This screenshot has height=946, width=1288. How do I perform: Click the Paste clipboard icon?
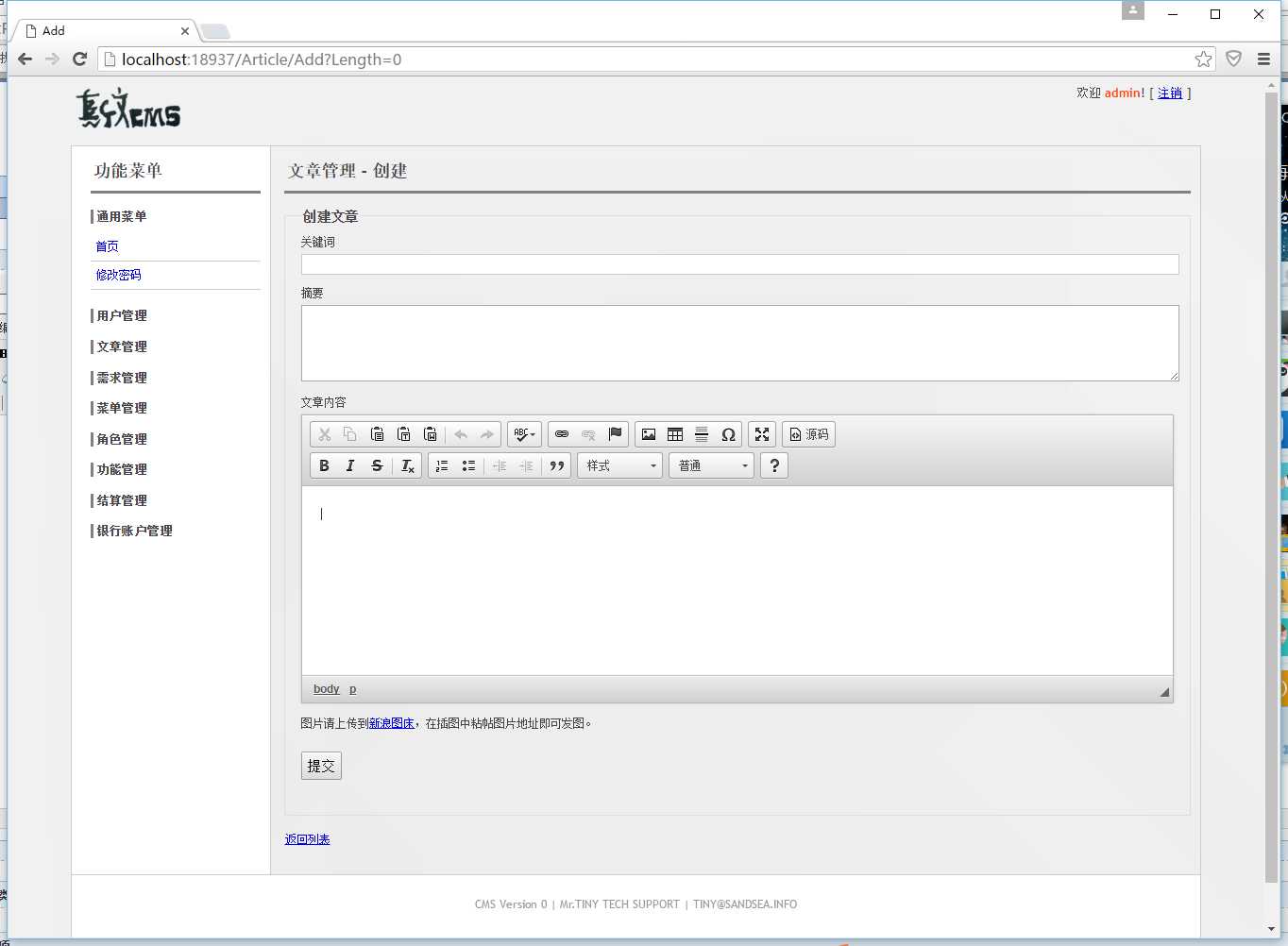(x=377, y=434)
